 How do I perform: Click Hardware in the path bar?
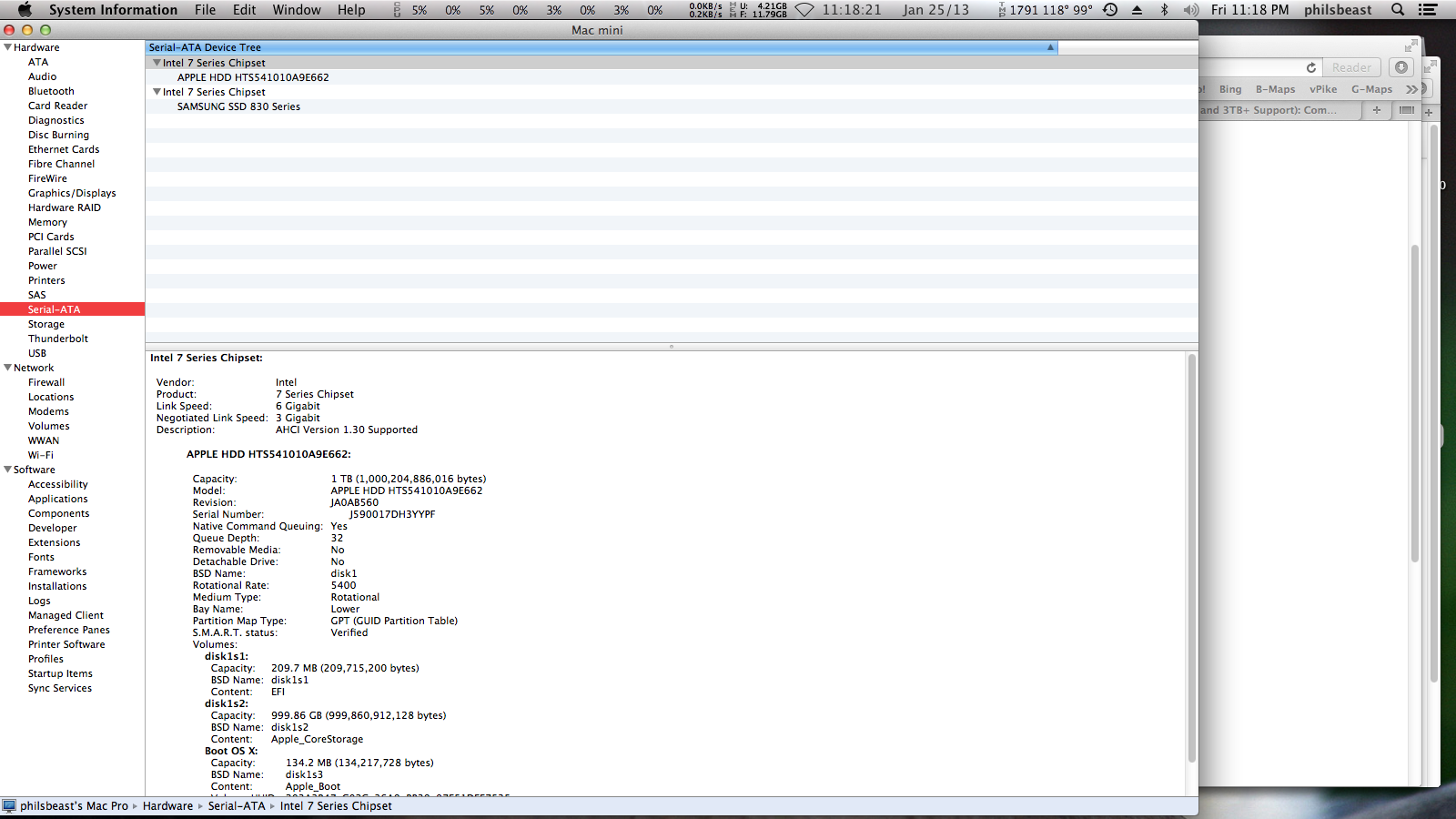(168, 806)
